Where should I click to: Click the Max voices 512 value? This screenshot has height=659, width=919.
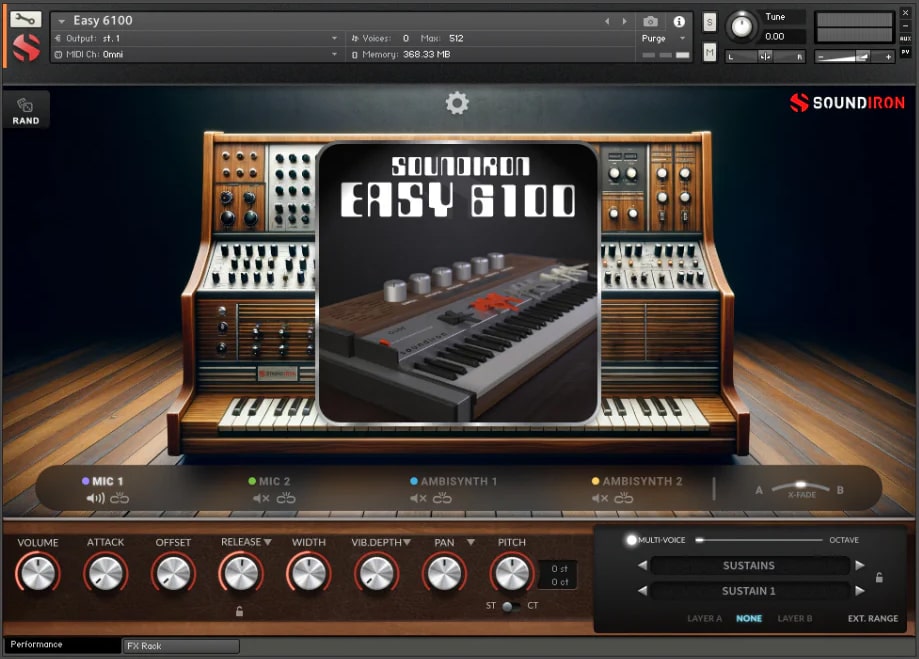tap(456, 38)
